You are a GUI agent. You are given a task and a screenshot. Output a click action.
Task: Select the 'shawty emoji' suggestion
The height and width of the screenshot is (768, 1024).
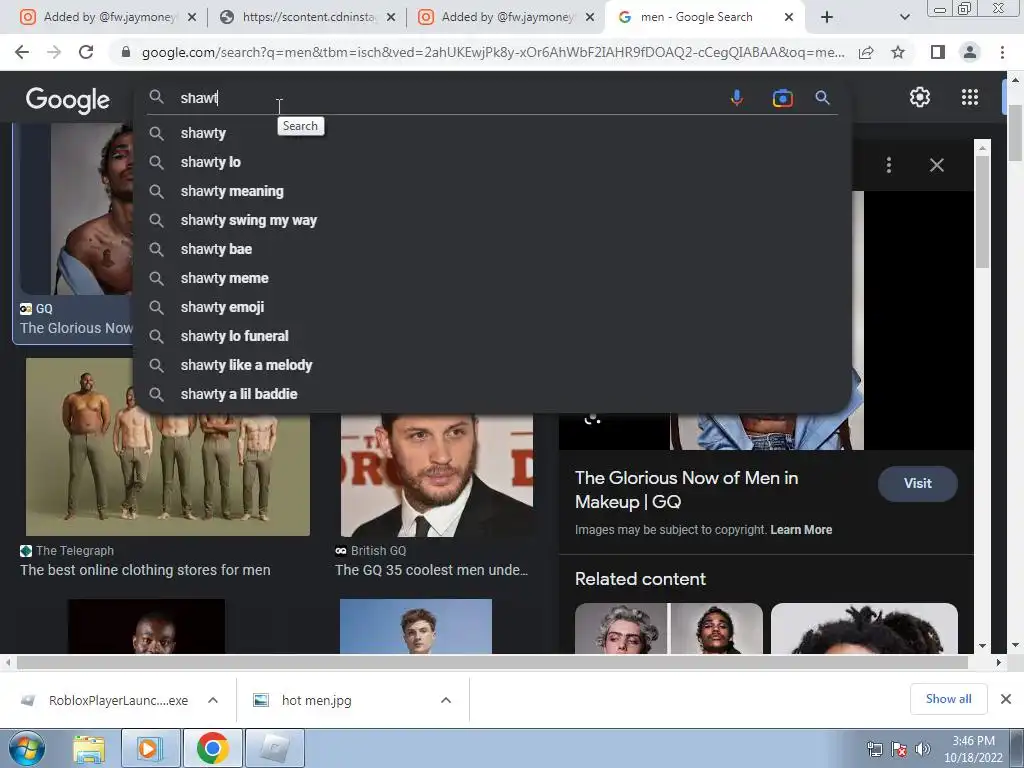492,307
